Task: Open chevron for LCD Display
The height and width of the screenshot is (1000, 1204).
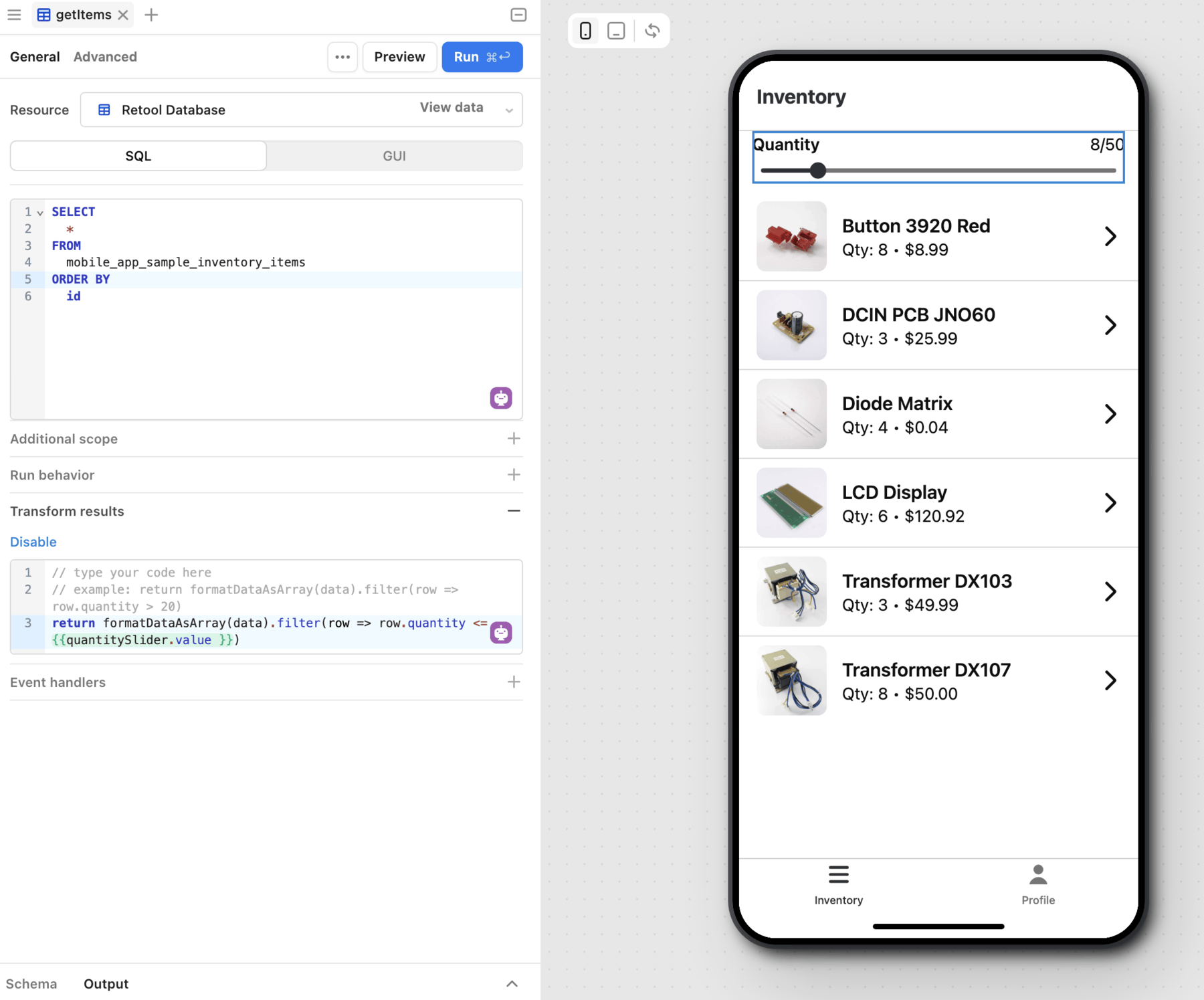Action: (1110, 503)
